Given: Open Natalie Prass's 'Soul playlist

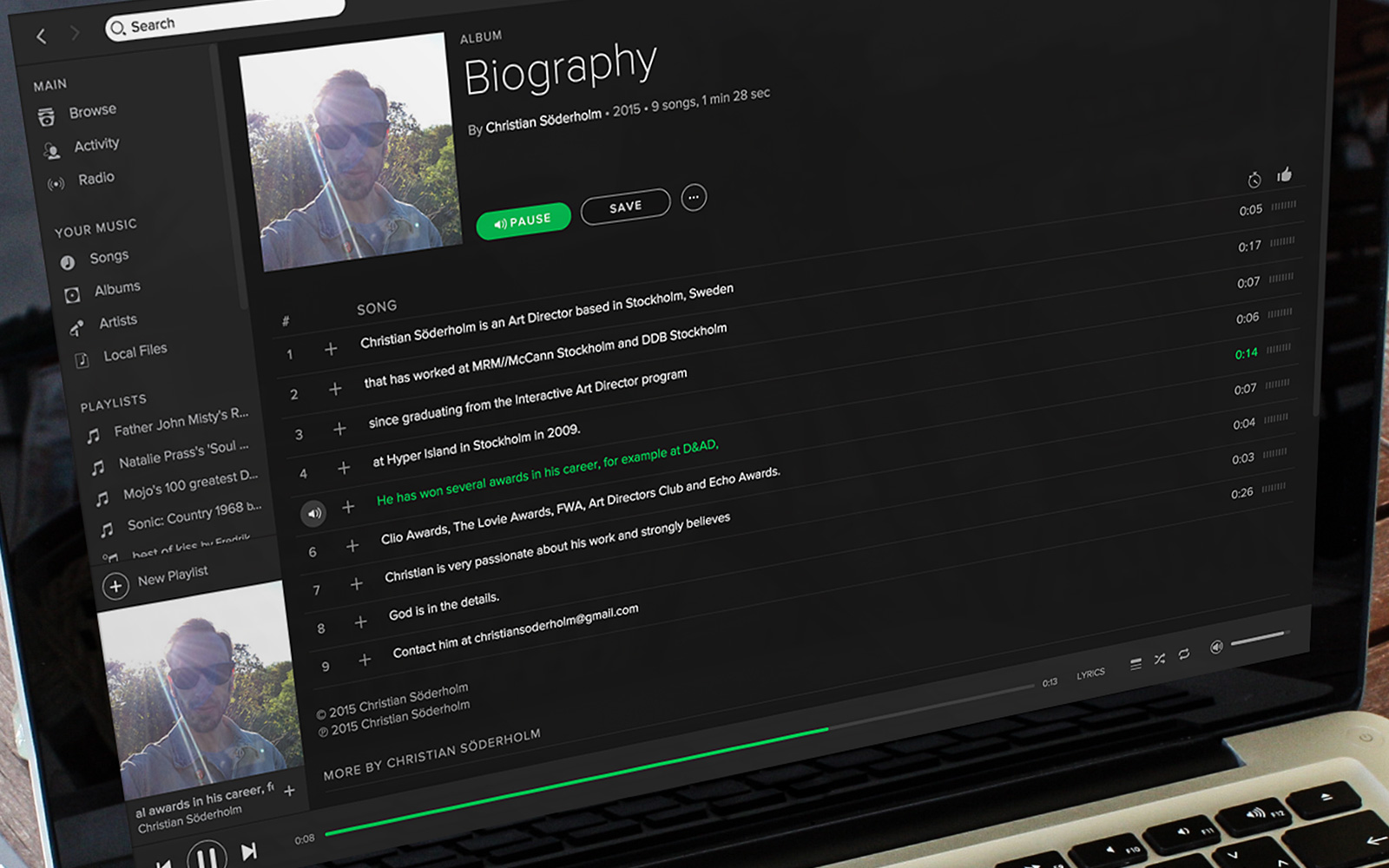Looking at the screenshot, I should (183, 453).
